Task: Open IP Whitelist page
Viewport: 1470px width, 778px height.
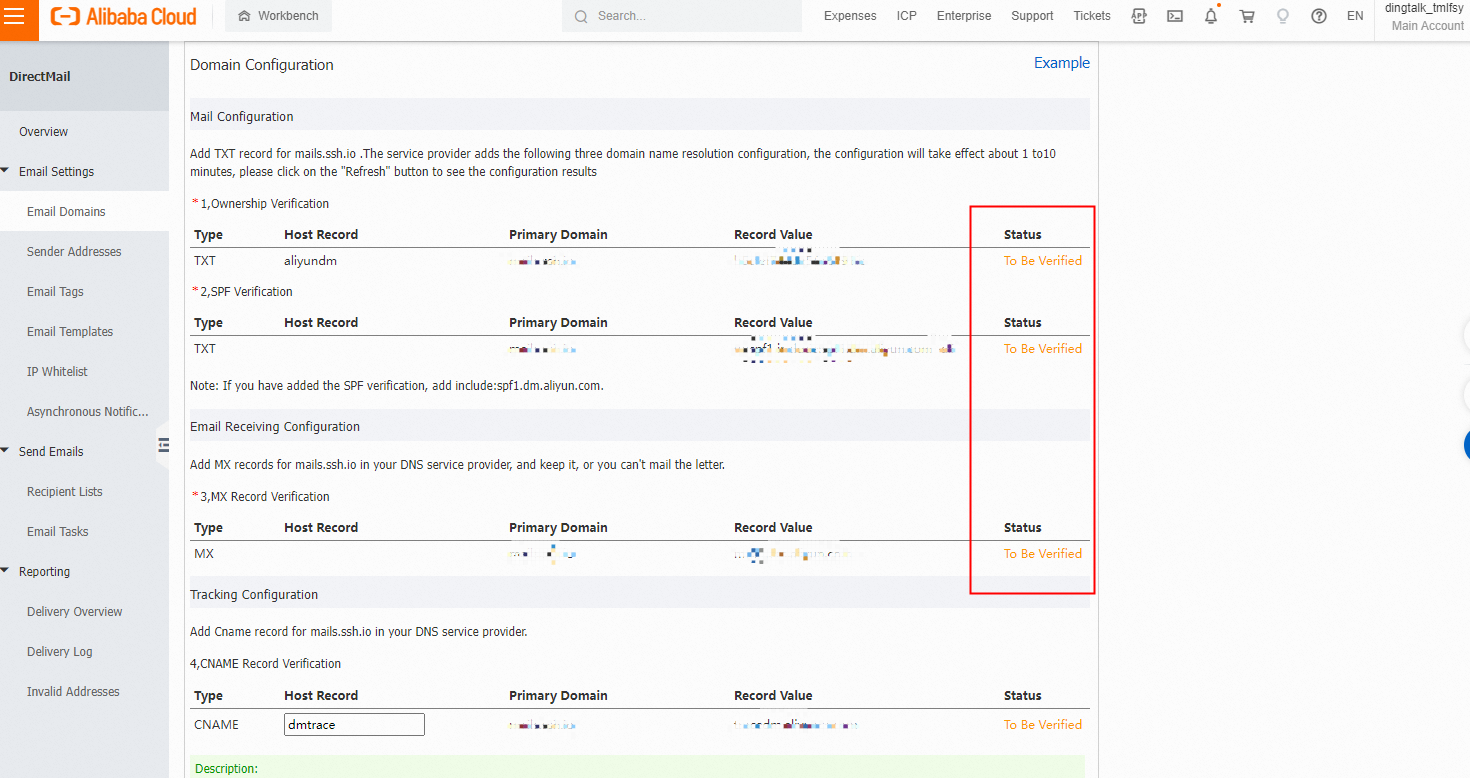Action: [57, 372]
